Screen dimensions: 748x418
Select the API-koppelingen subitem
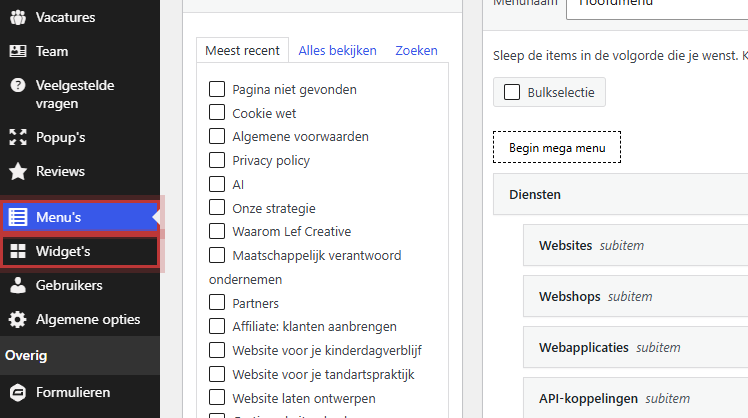click(635, 397)
